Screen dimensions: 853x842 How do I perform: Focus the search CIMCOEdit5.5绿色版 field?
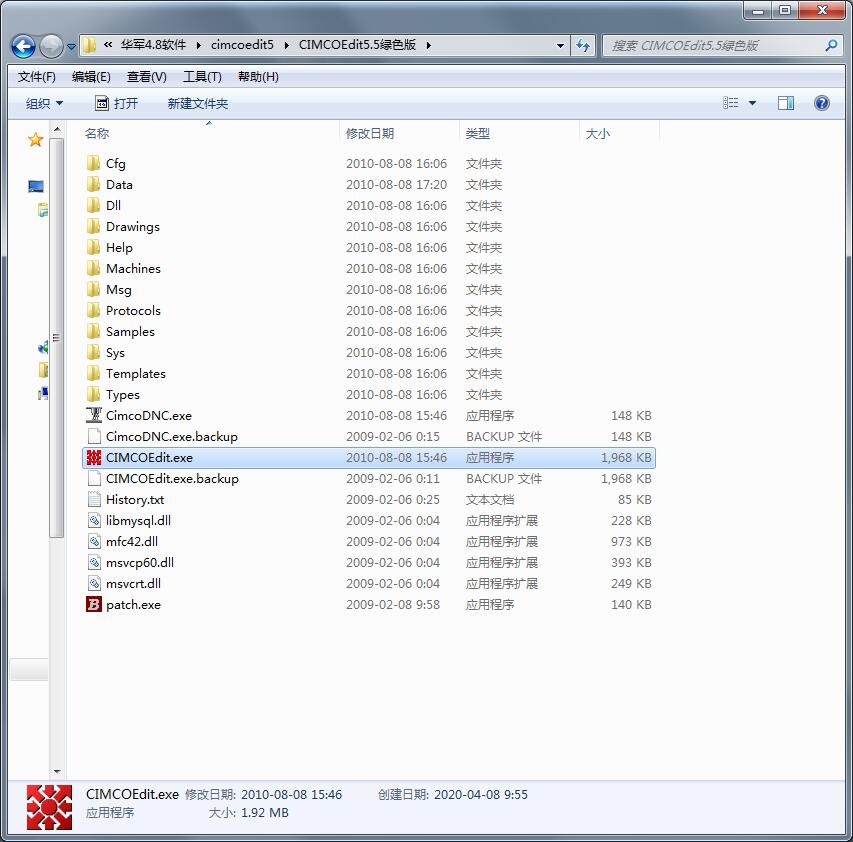pos(723,46)
